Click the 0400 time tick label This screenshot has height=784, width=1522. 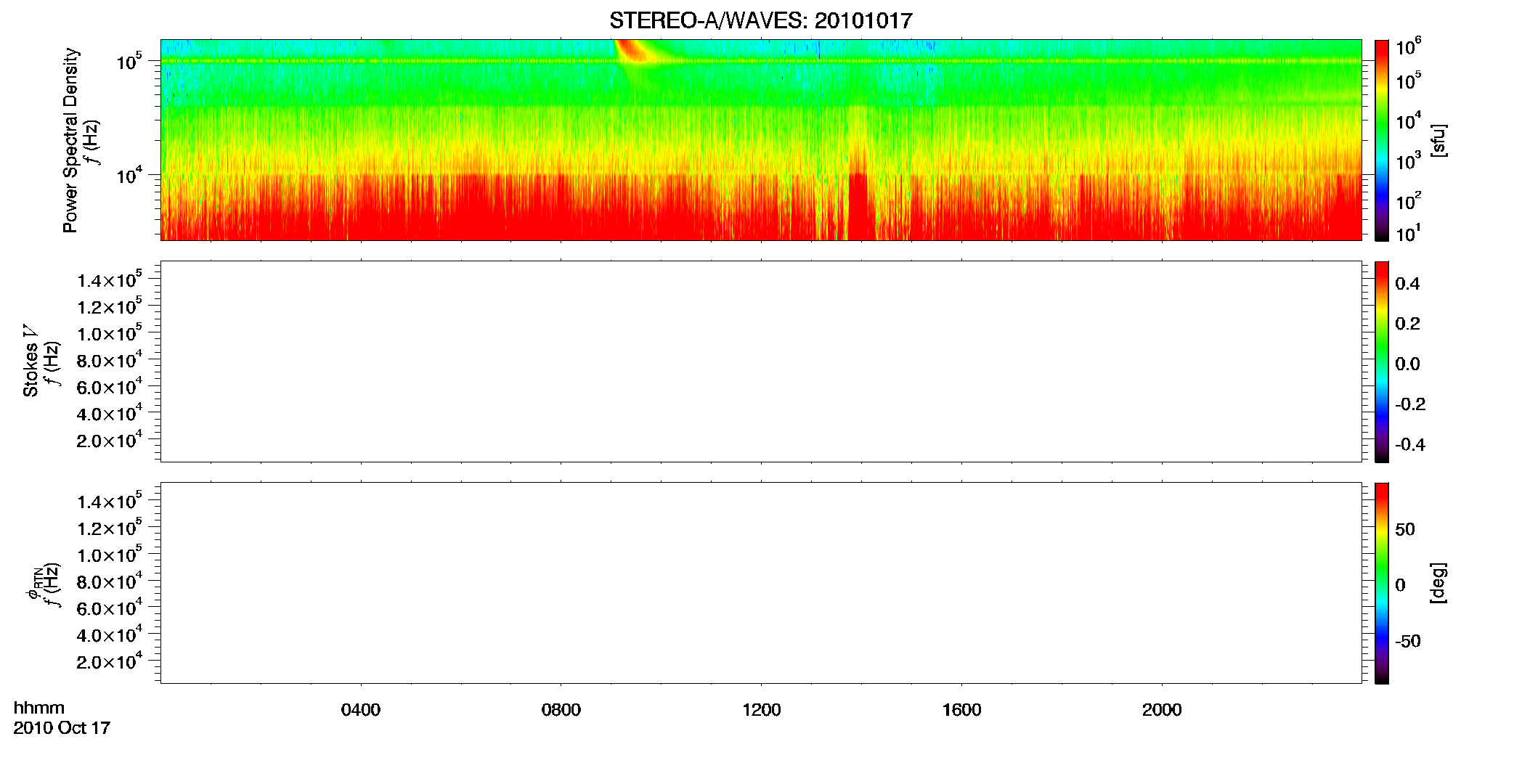(x=361, y=710)
